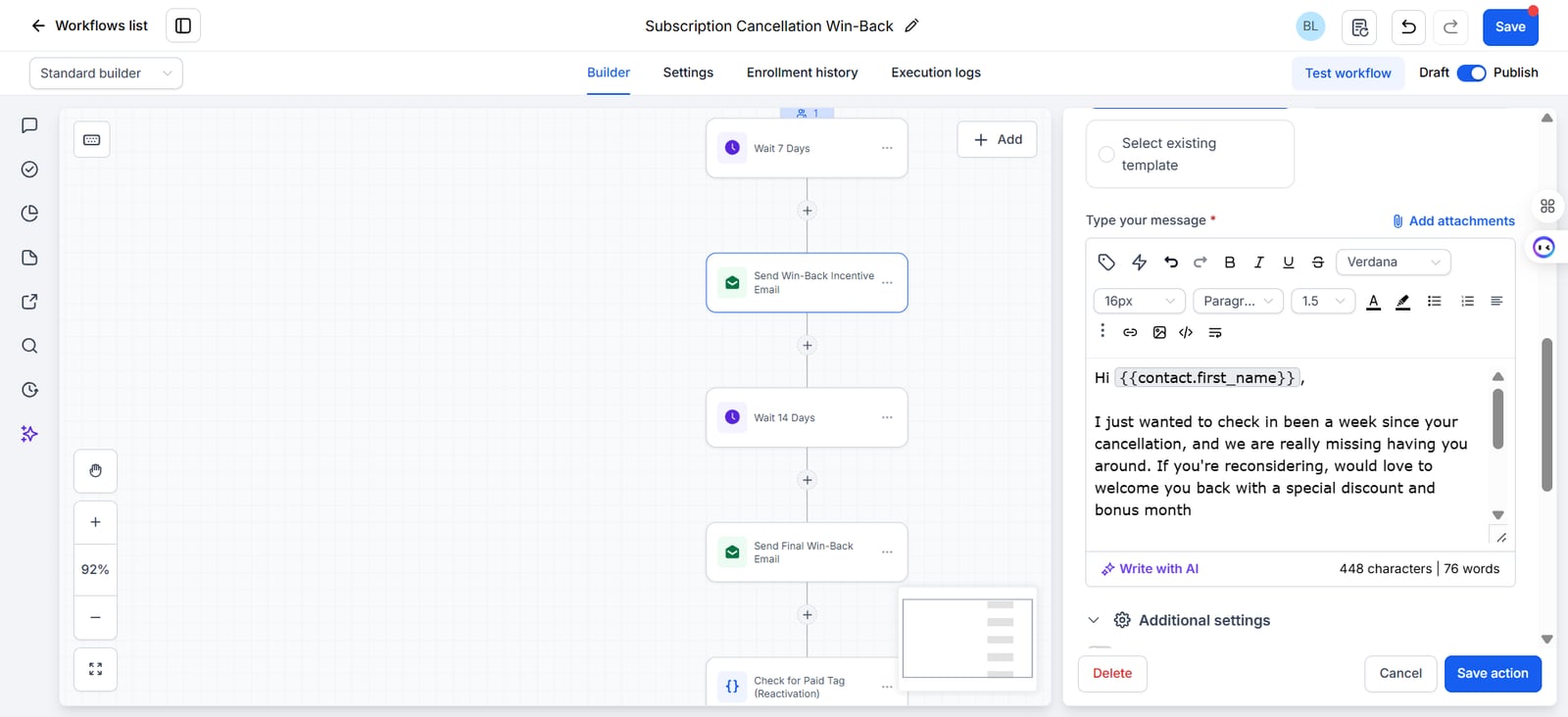Go to the Builder tab
Viewport: 1568px width, 717px height.
[609, 72]
